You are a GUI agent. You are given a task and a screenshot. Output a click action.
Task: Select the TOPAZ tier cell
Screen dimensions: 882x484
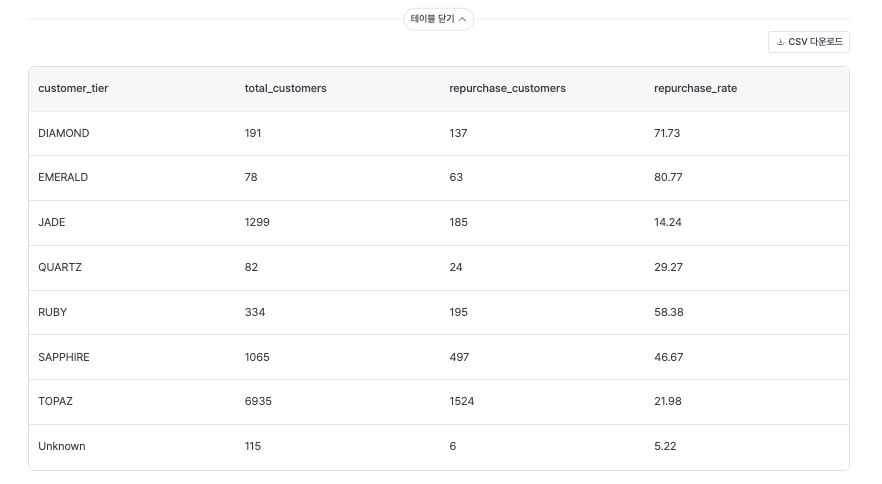55,401
